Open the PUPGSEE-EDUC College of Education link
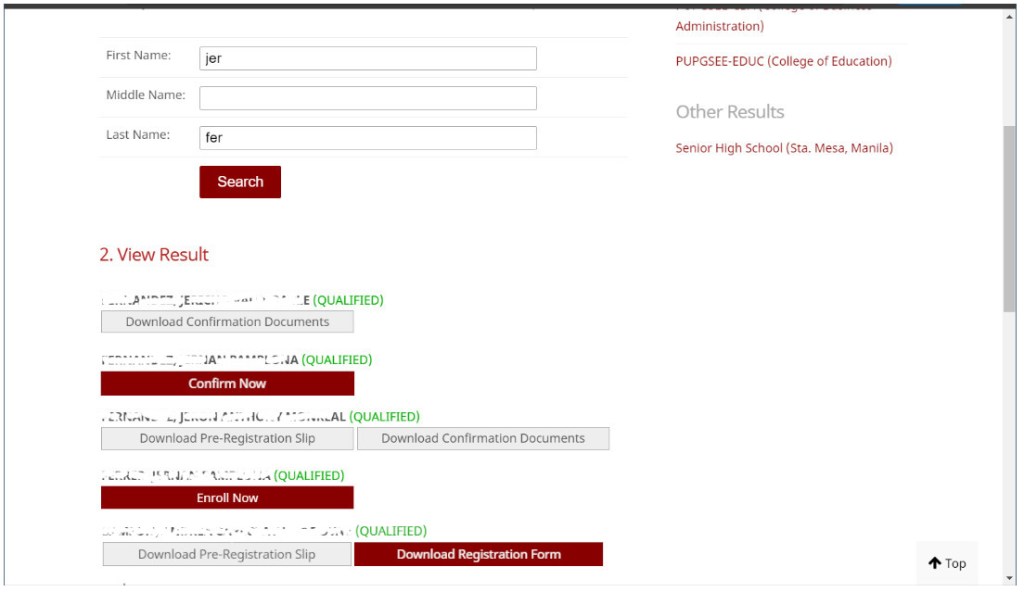This screenshot has width=1024, height=592. tap(783, 61)
